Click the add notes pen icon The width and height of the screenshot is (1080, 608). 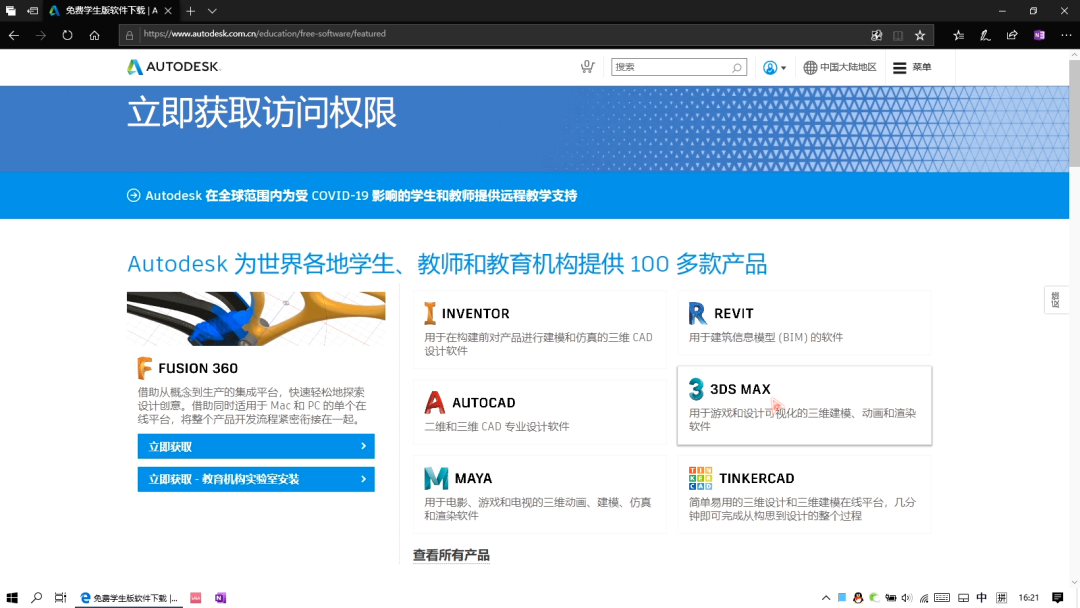click(985, 35)
